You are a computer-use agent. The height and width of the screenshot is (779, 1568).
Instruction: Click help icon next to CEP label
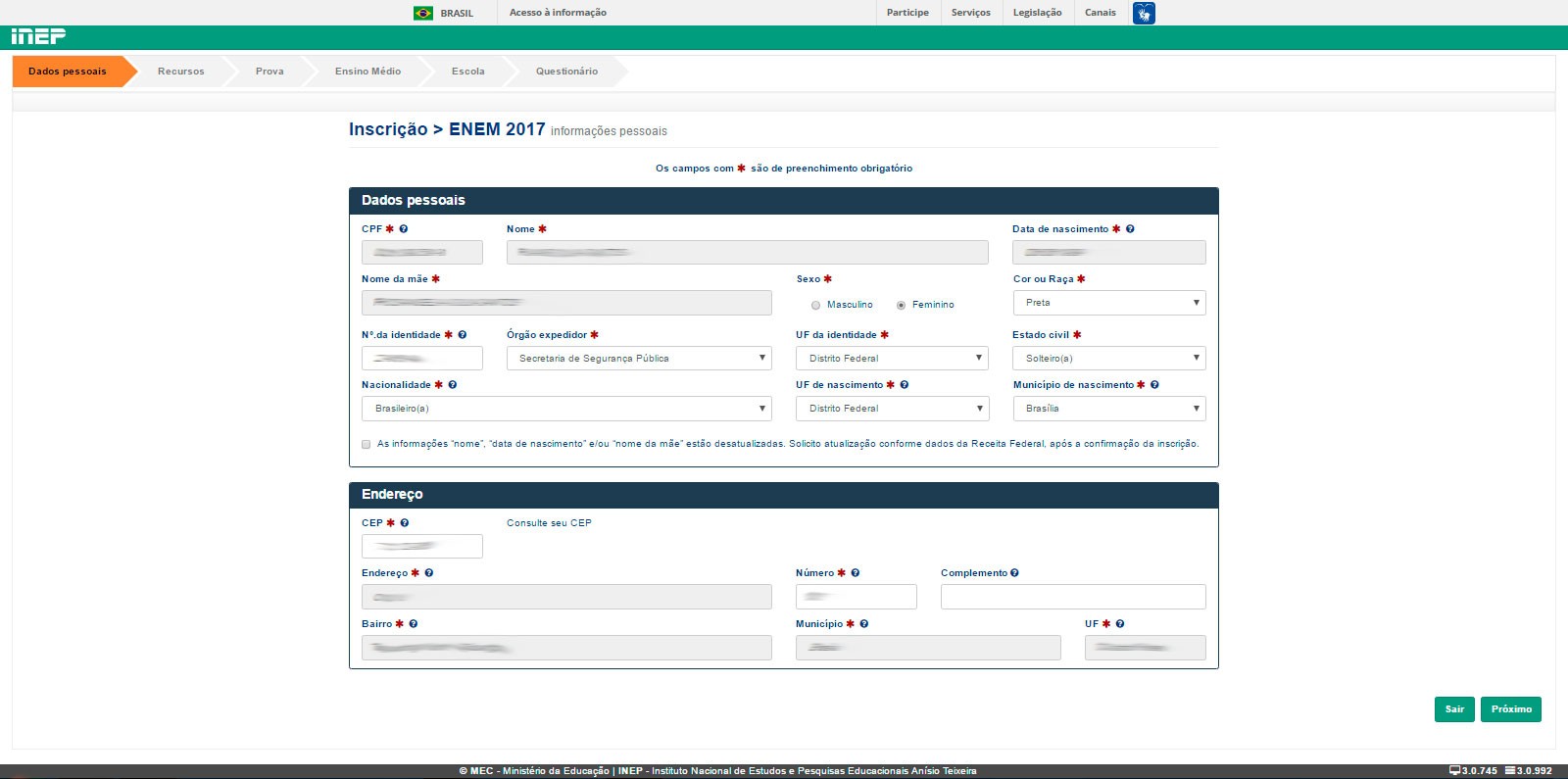405,523
